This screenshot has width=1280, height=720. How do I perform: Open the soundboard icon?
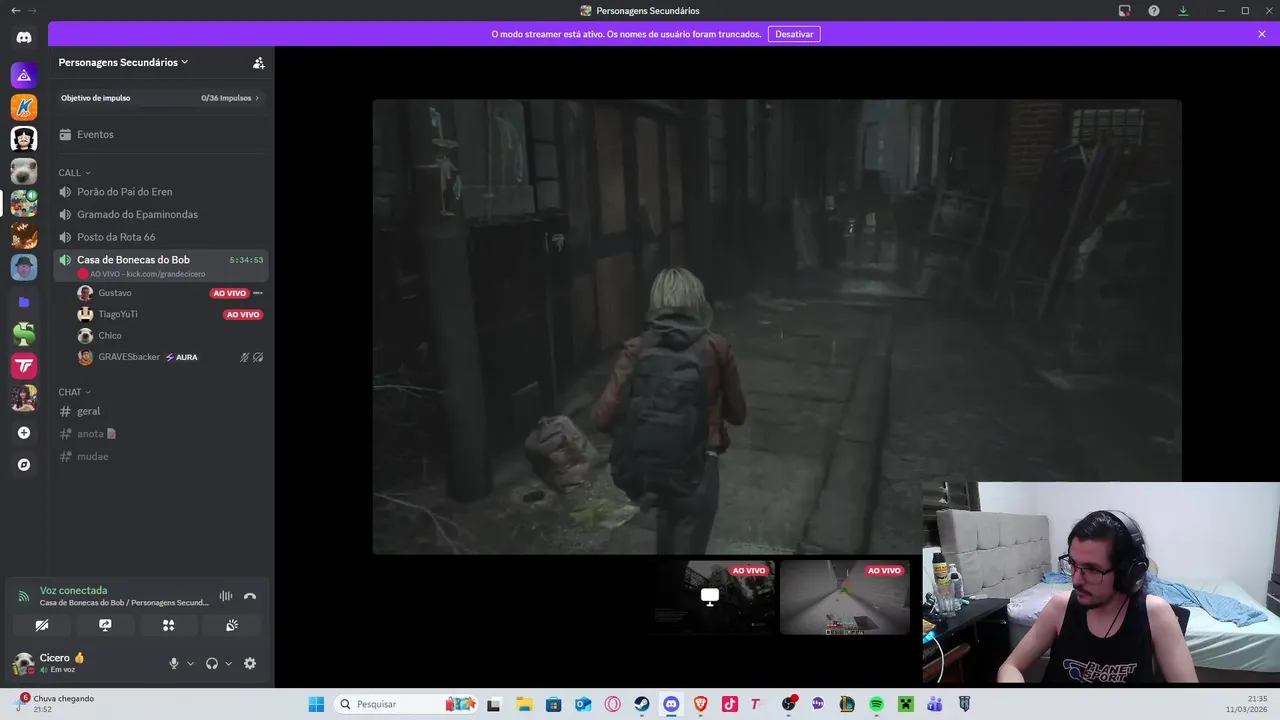[232, 625]
